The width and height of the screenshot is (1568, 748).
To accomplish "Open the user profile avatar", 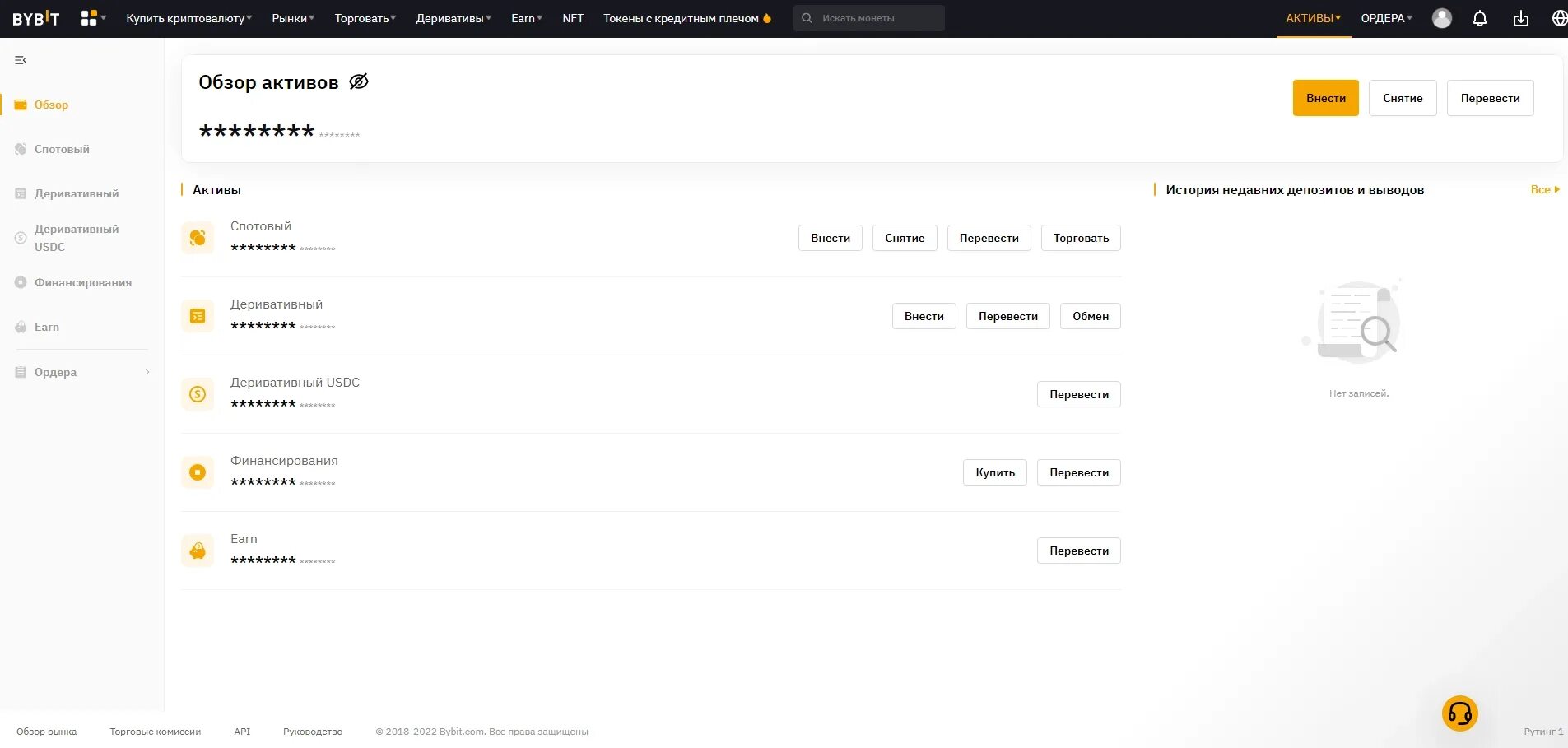I will [x=1442, y=18].
